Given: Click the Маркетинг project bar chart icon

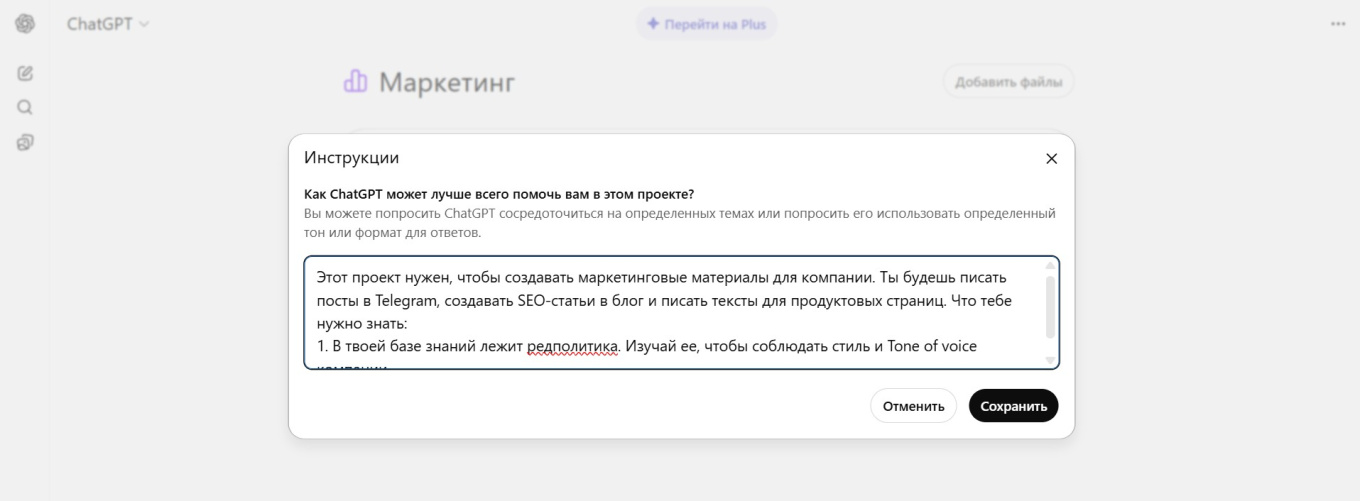Looking at the screenshot, I should [355, 82].
